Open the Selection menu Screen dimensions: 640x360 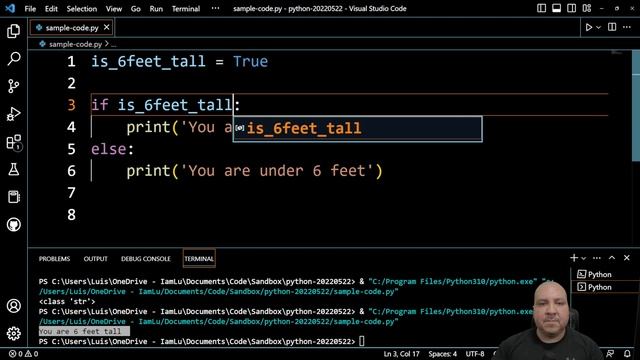[x=82, y=9]
